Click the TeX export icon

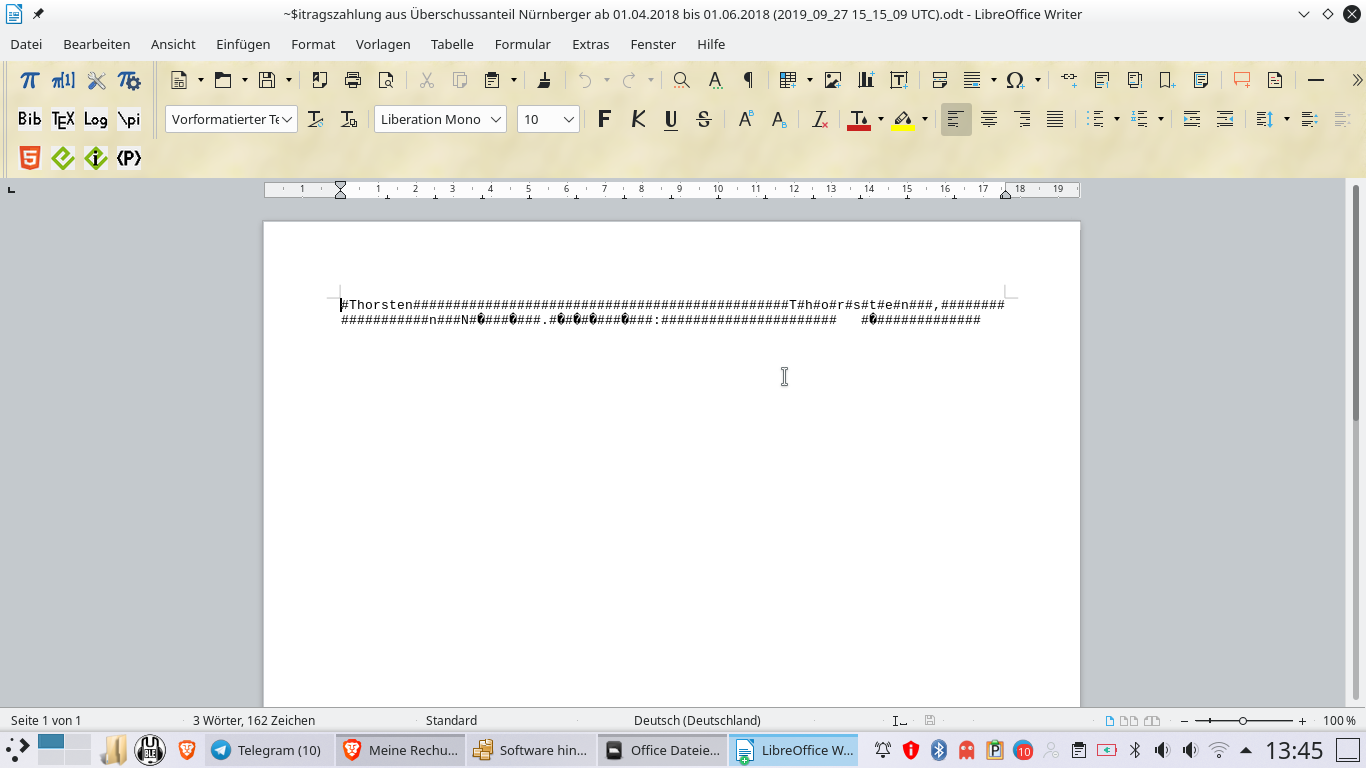63,119
